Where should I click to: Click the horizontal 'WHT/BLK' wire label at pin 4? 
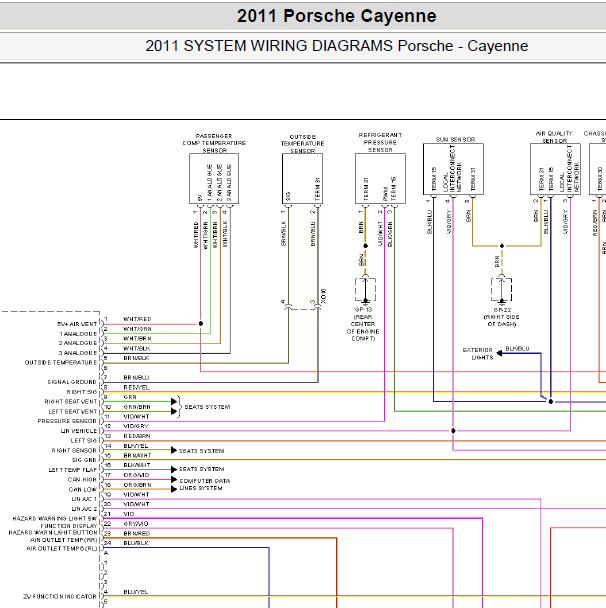point(136,349)
